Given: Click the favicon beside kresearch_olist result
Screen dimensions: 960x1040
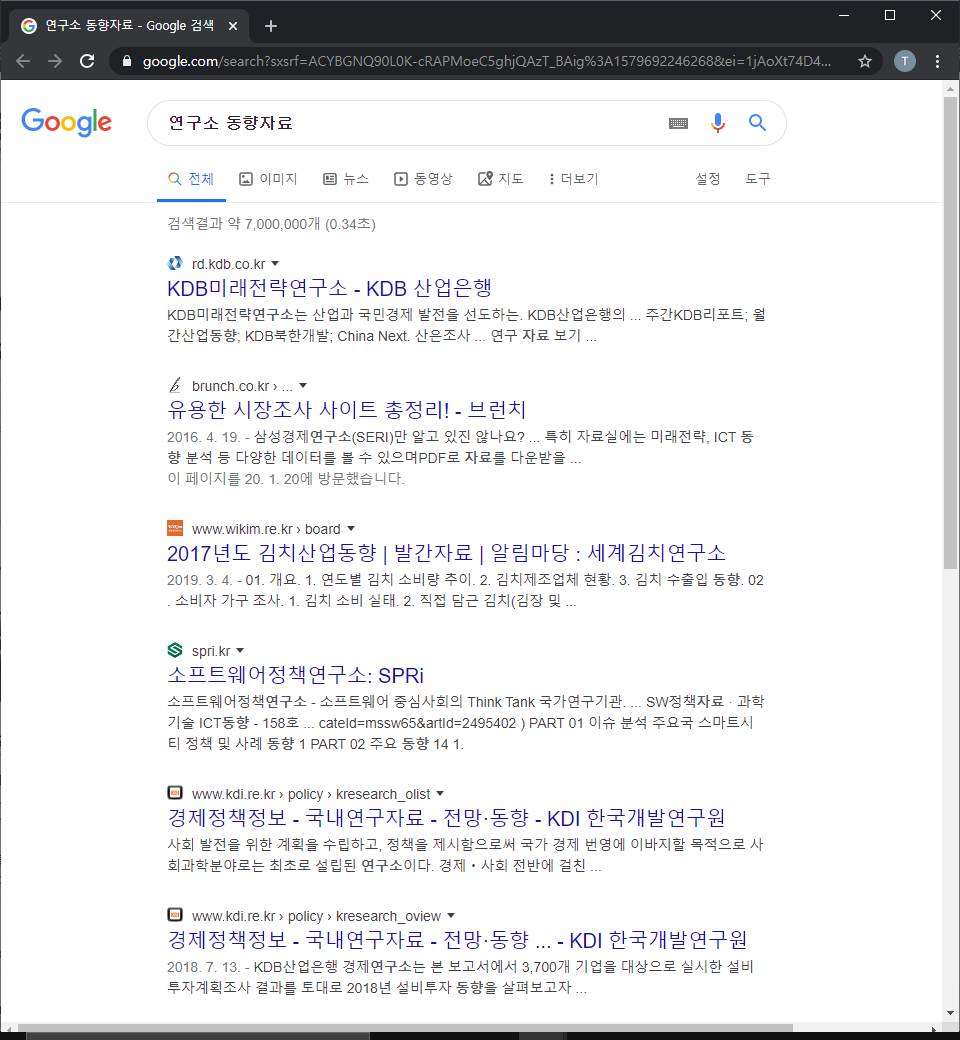Looking at the screenshot, I should tap(174, 793).
